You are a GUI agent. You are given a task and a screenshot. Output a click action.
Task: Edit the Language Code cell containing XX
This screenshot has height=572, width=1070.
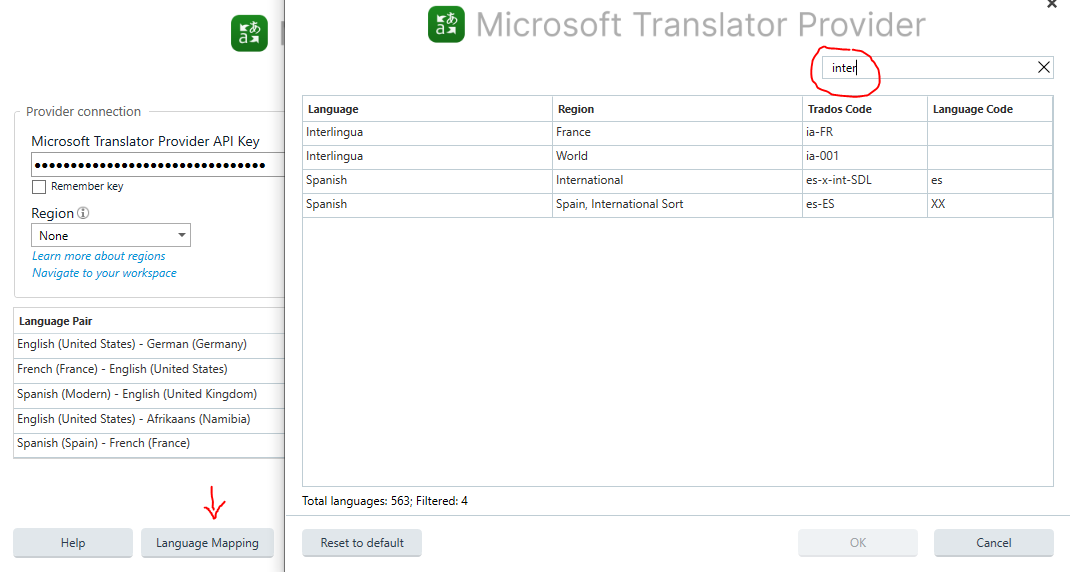point(989,204)
